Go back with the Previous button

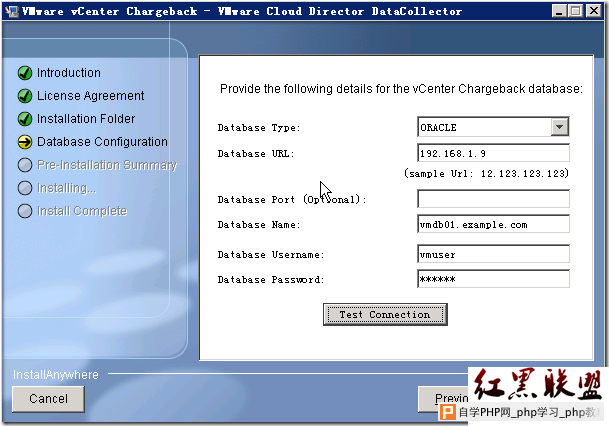pos(443,399)
